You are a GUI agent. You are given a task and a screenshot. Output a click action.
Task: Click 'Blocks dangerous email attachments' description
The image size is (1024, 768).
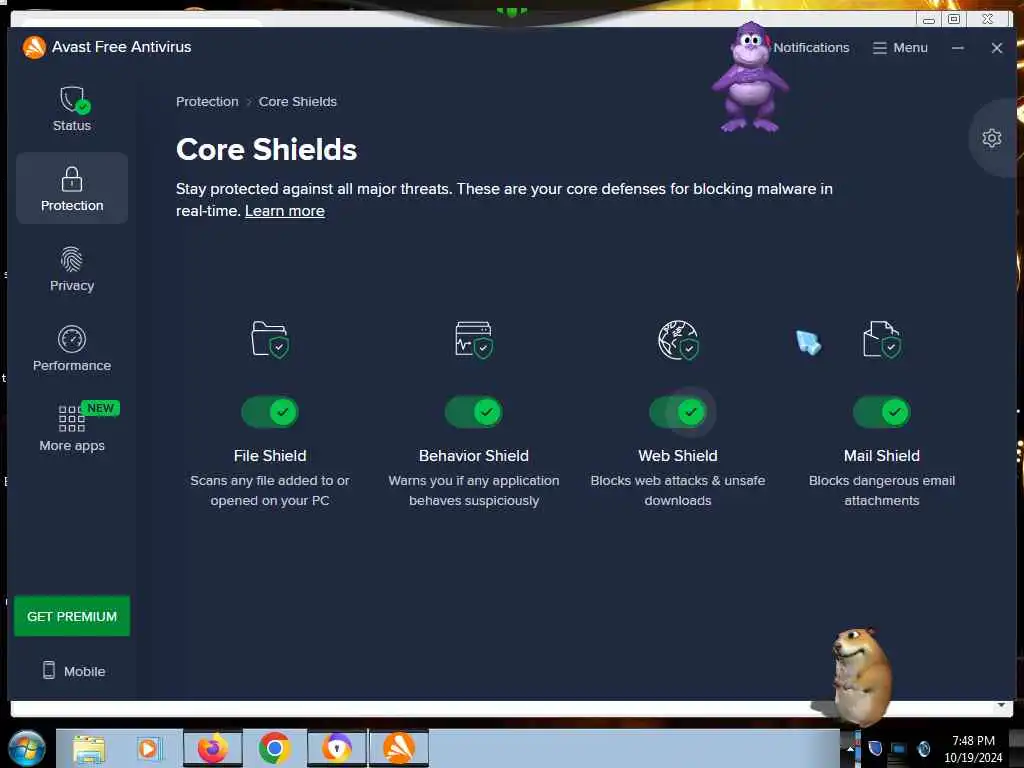[882, 490]
